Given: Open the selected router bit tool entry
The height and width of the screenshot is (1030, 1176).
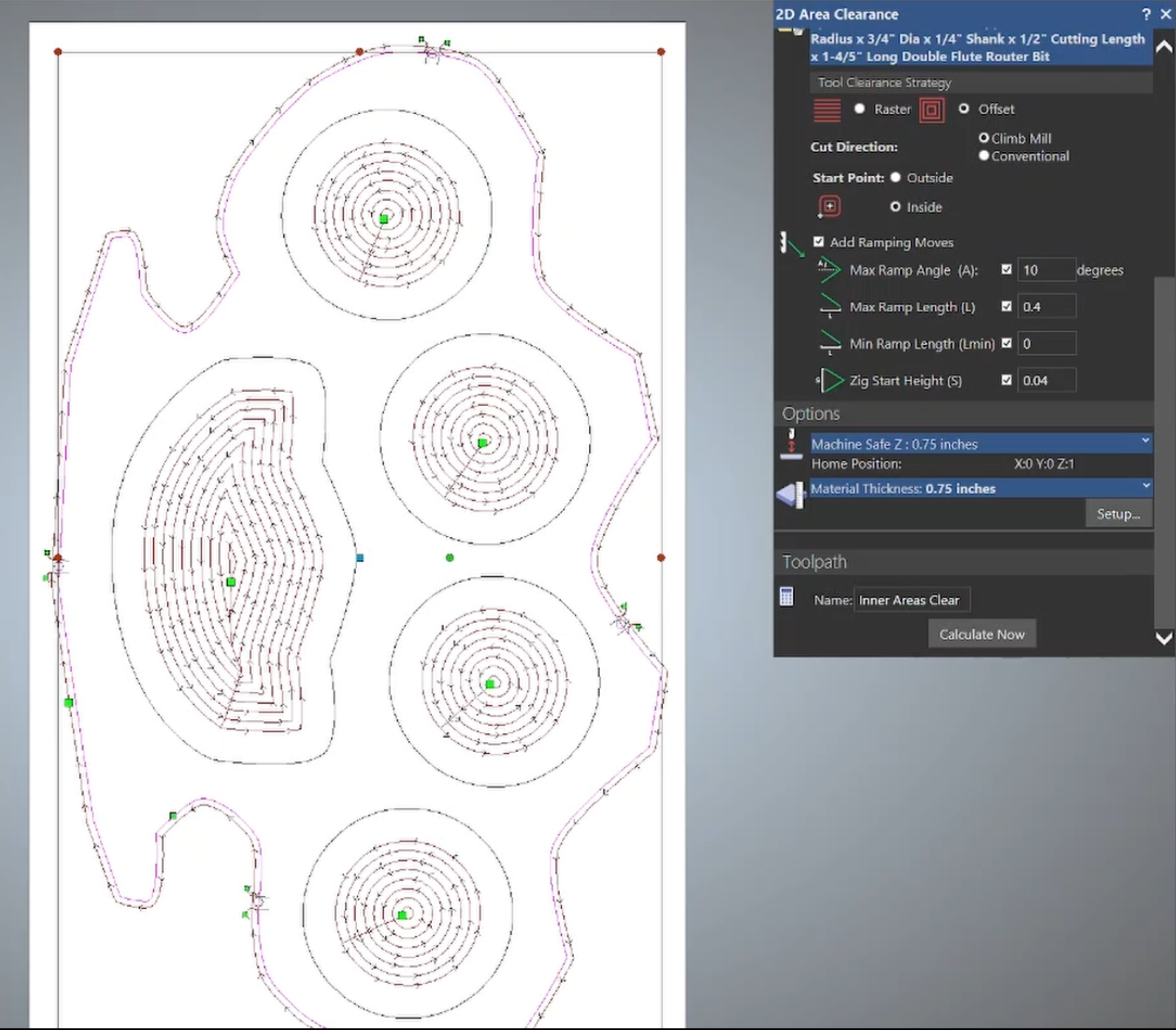Looking at the screenshot, I should point(981,48).
